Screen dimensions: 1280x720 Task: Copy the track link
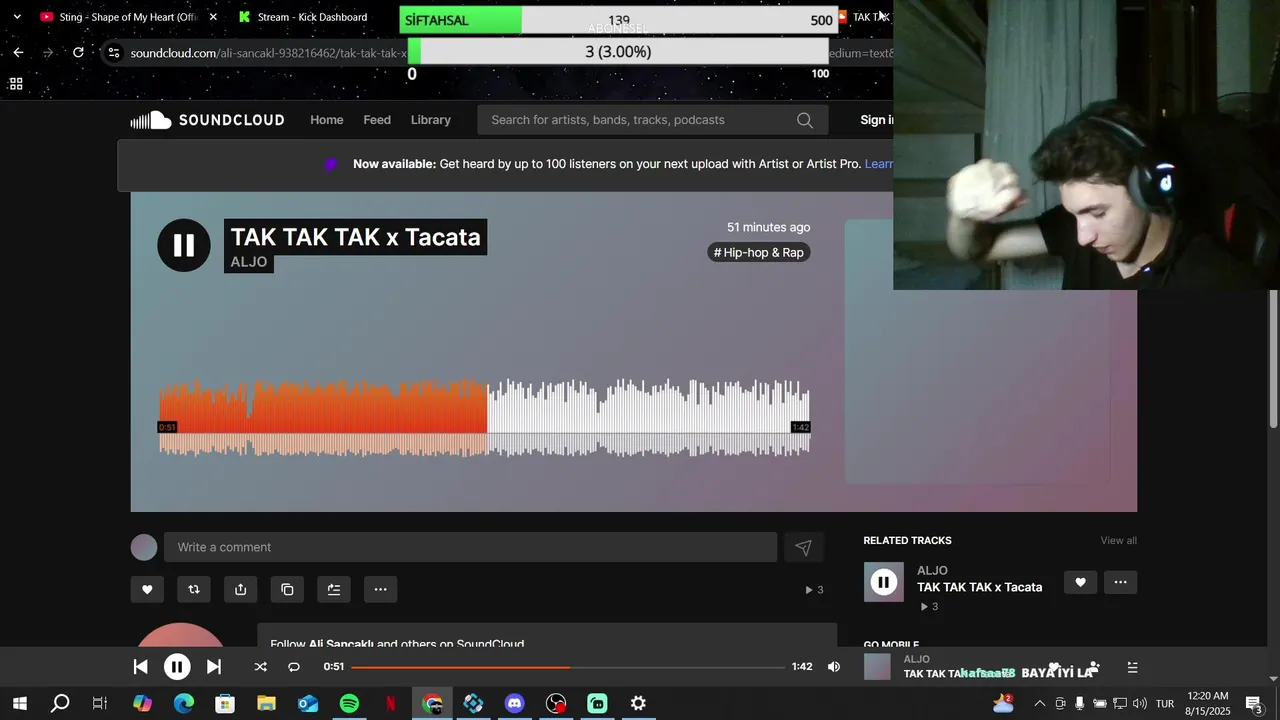coord(287,589)
